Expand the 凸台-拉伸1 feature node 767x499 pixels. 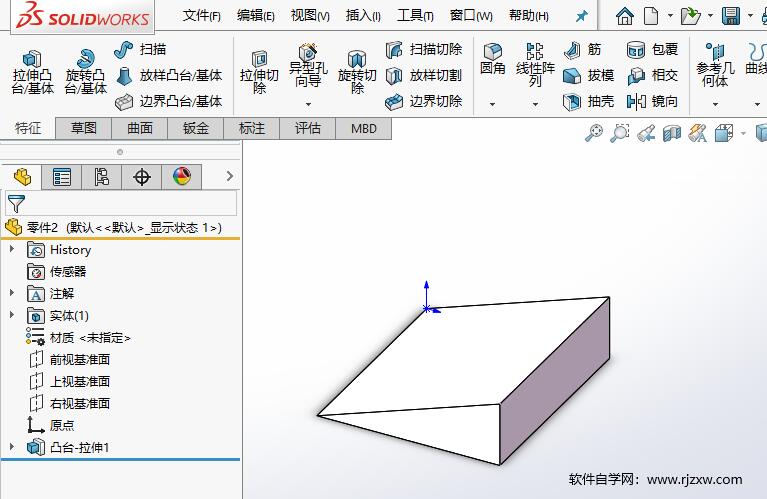click(x=12, y=446)
